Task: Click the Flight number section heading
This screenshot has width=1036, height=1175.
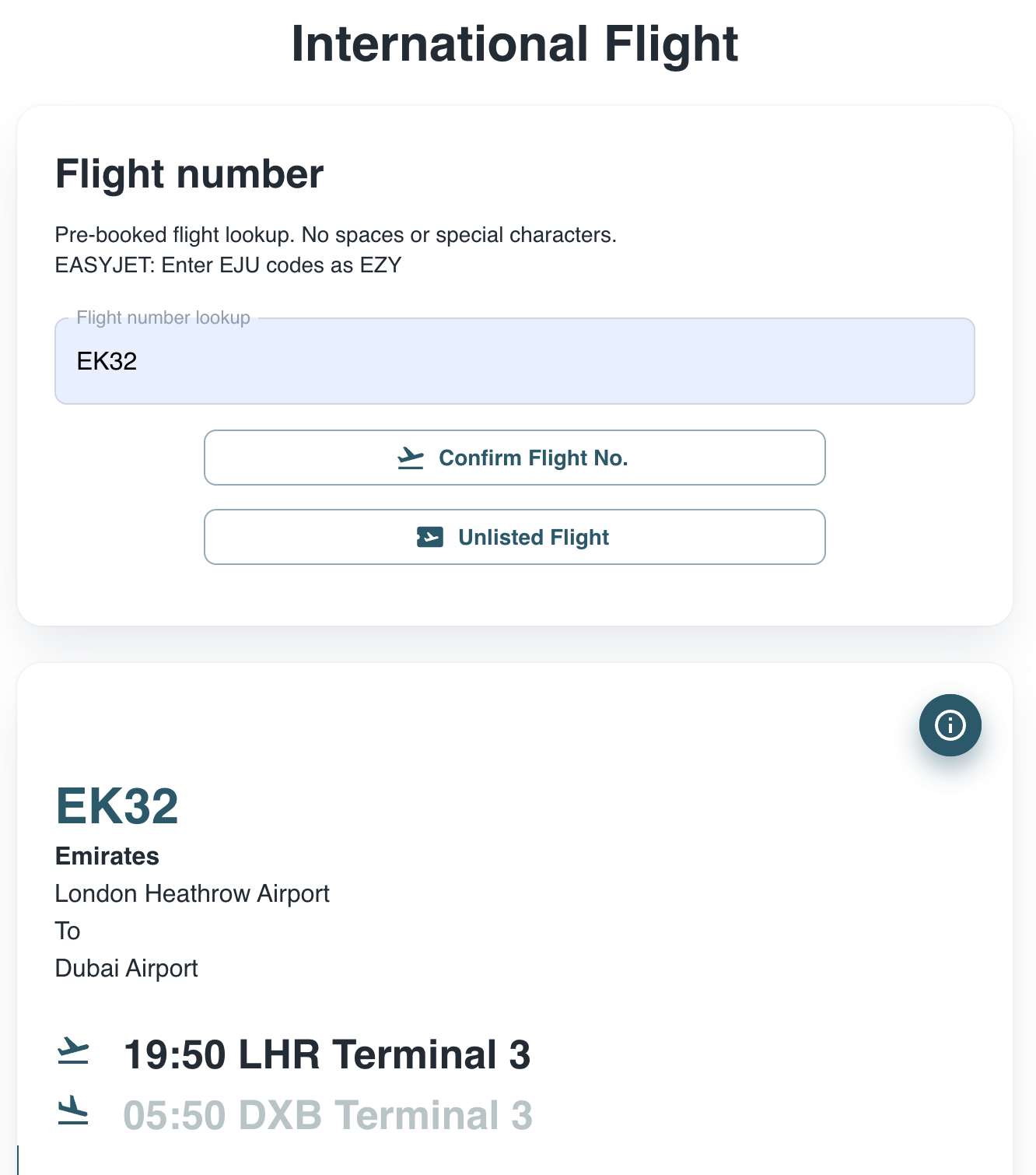Action: [x=189, y=174]
